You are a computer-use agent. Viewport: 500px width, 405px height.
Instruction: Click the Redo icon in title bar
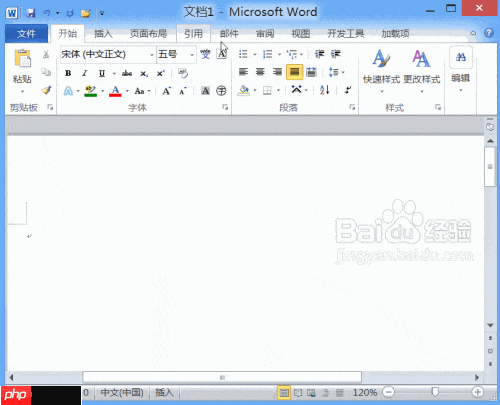coord(70,13)
